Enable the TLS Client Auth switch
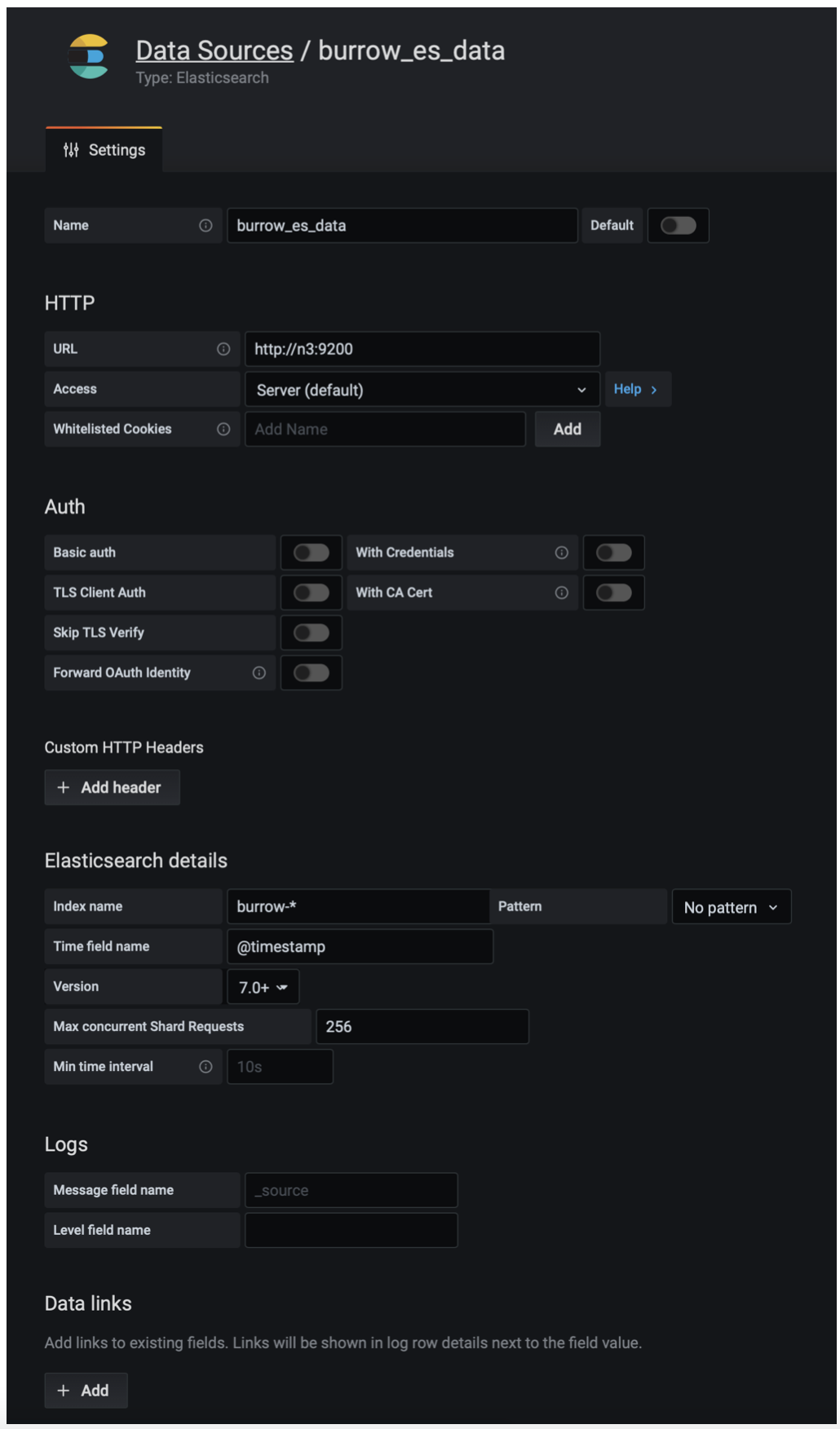 point(312,593)
